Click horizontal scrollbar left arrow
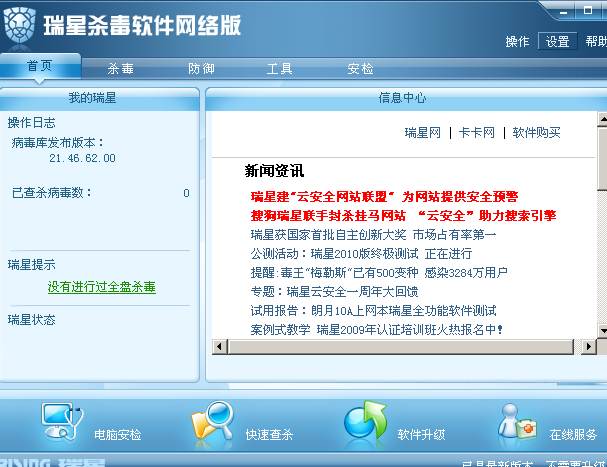 [x=219, y=346]
